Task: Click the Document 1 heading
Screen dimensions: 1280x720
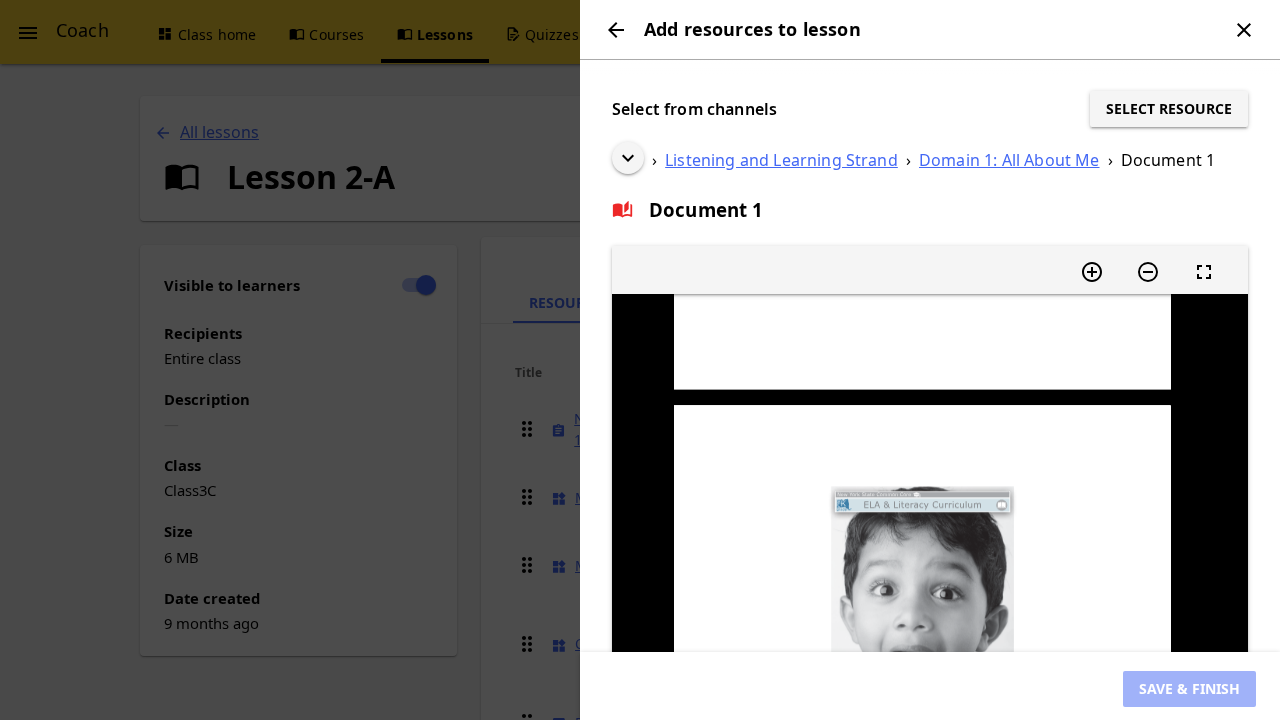Action: (x=706, y=210)
